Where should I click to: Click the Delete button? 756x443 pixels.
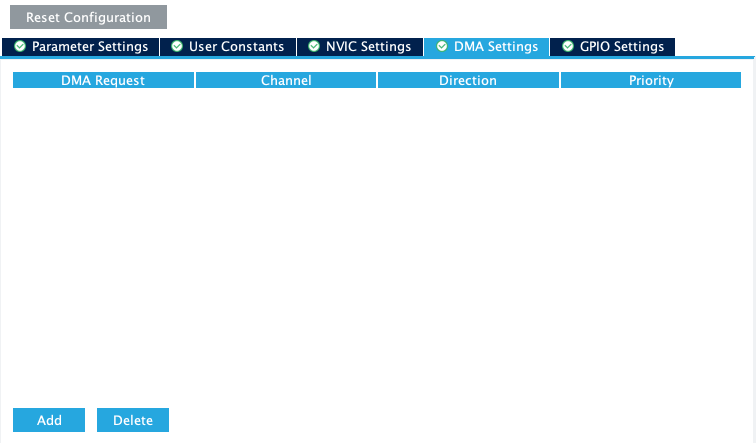(x=133, y=420)
